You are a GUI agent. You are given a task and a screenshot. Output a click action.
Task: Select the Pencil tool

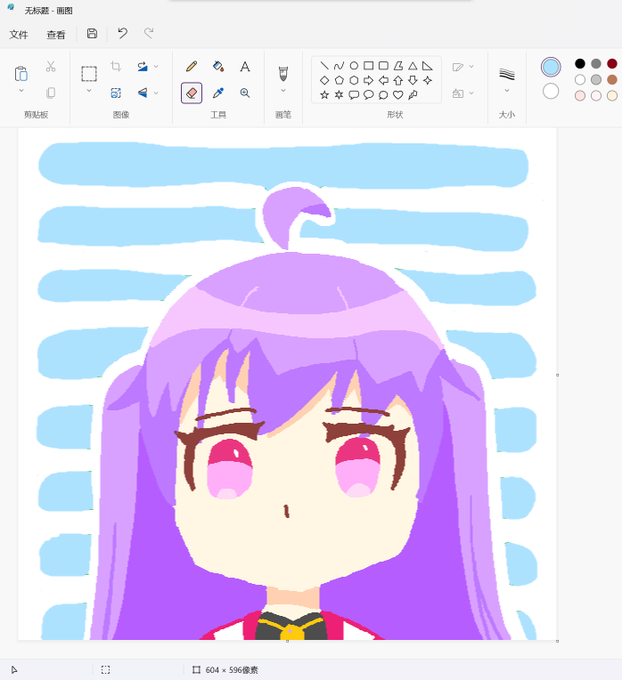click(191, 66)
